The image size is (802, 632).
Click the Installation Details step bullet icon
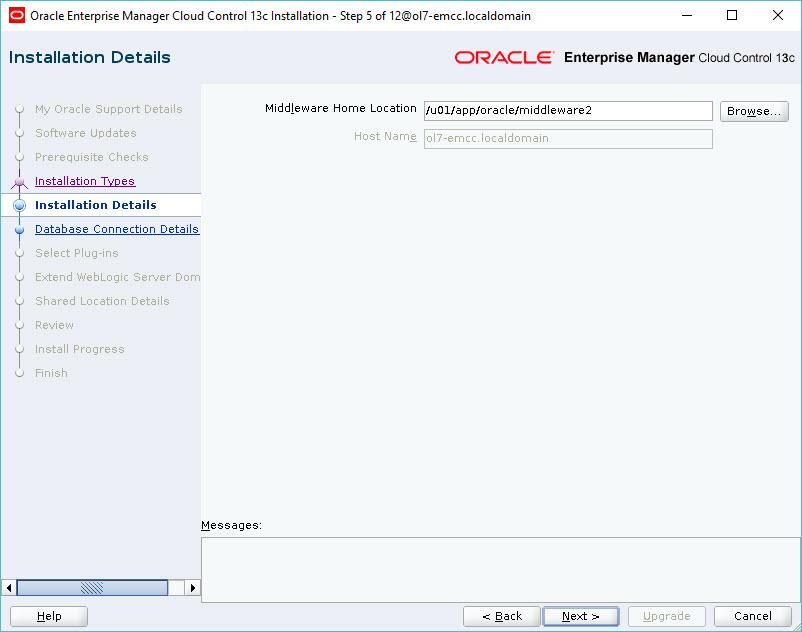pyautogui.click(x=19, y=206)
